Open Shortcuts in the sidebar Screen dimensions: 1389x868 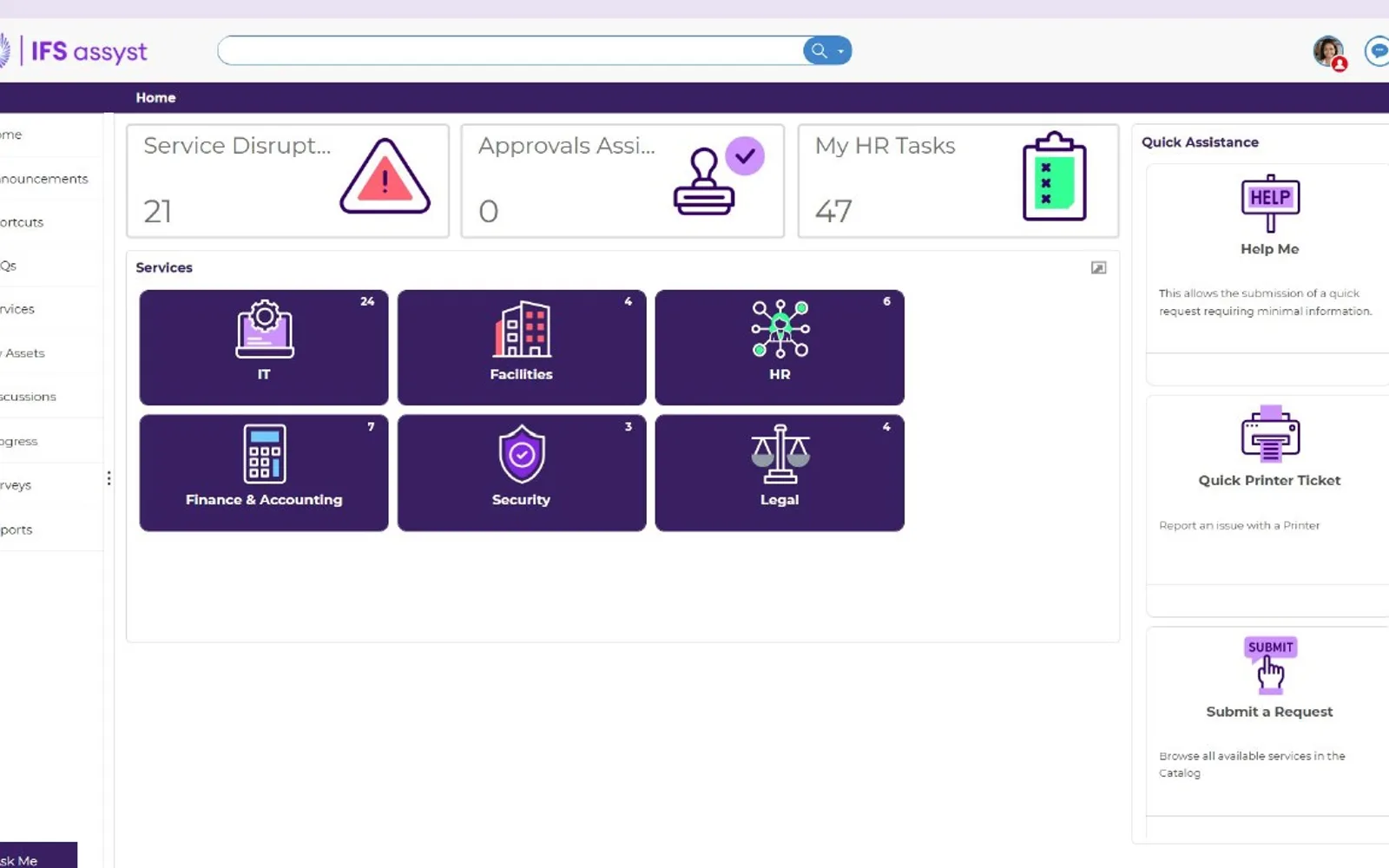coord(23,222)
